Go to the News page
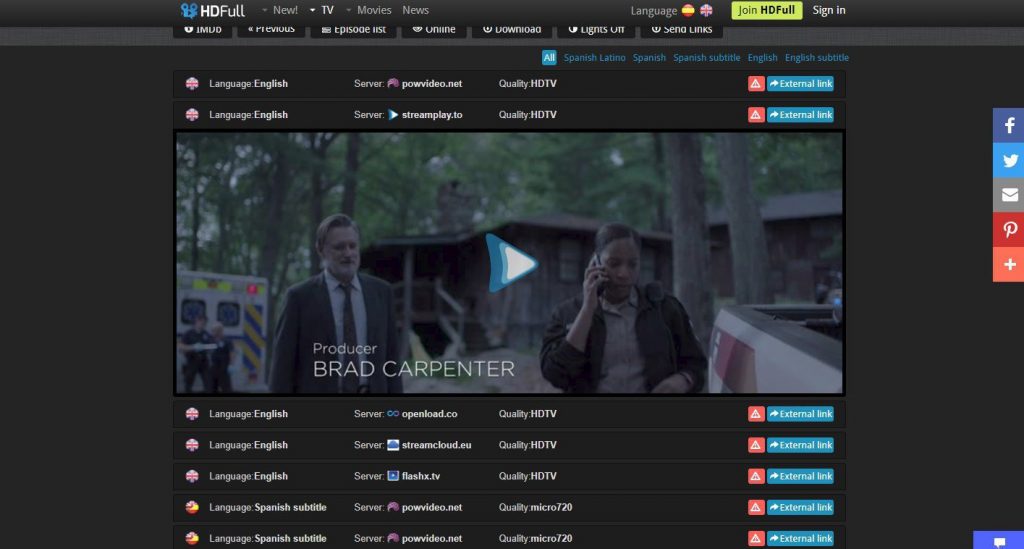The image size is (1024, 549). [415, 10]
